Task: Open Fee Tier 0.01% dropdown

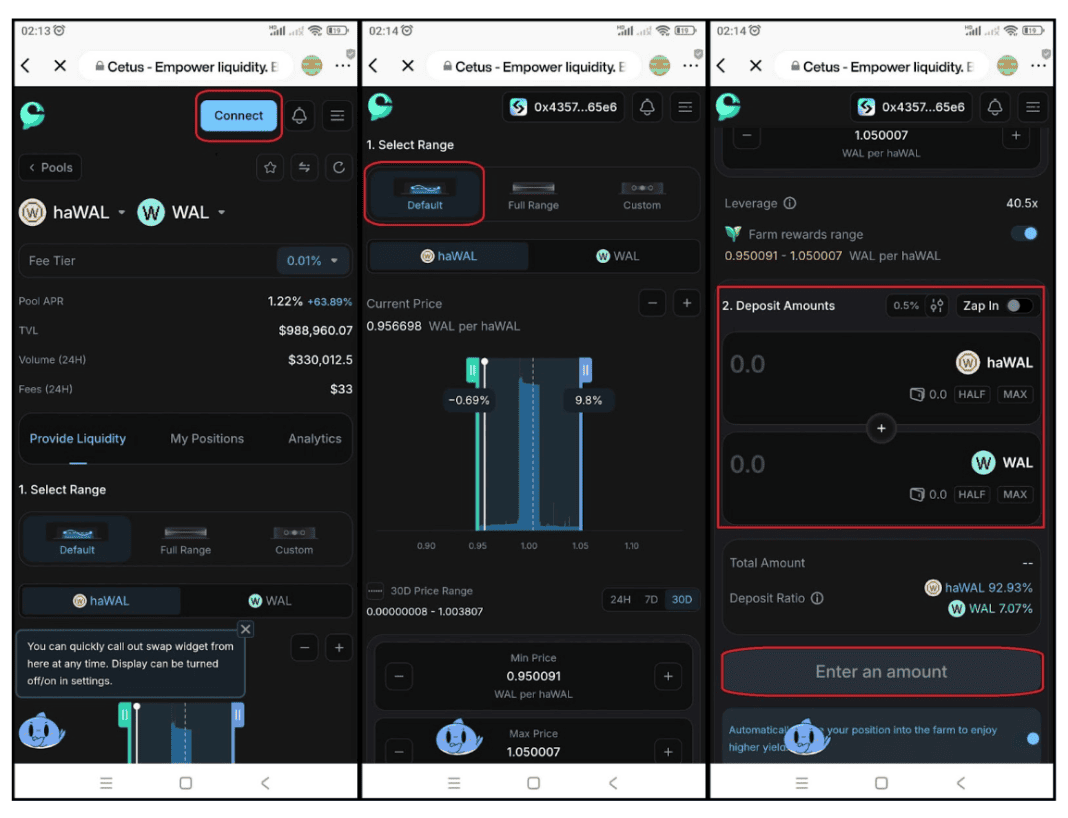Action: [312, 261]
